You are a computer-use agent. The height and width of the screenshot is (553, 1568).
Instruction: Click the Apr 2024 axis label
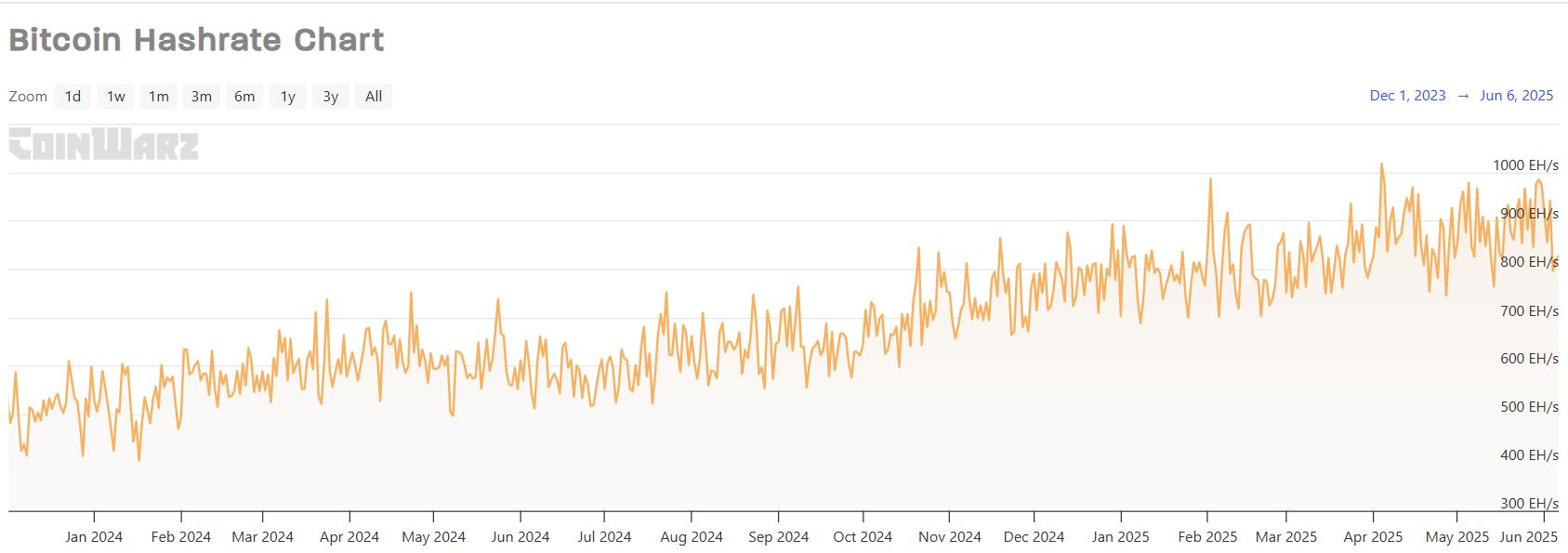[x=349, y=536]
